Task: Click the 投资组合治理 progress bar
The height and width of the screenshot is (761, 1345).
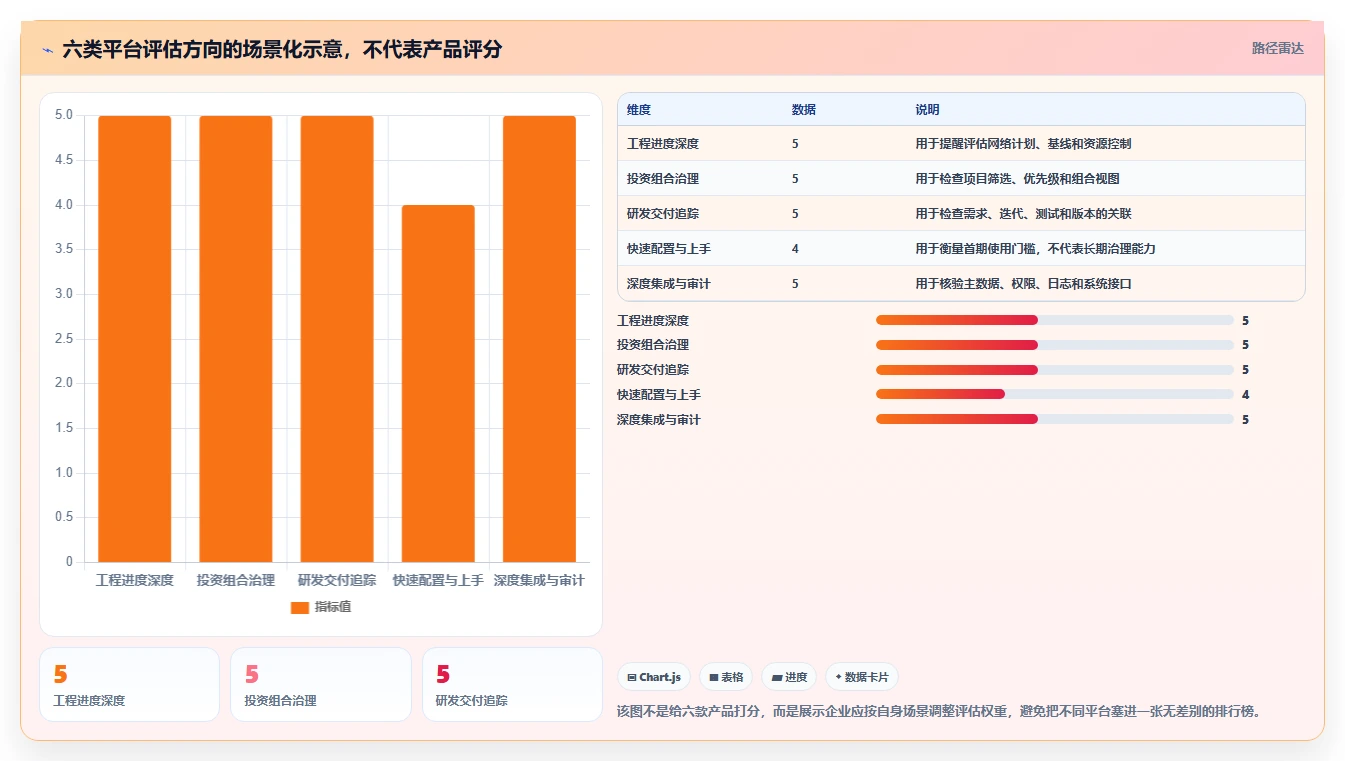Action: (1054, 345)
